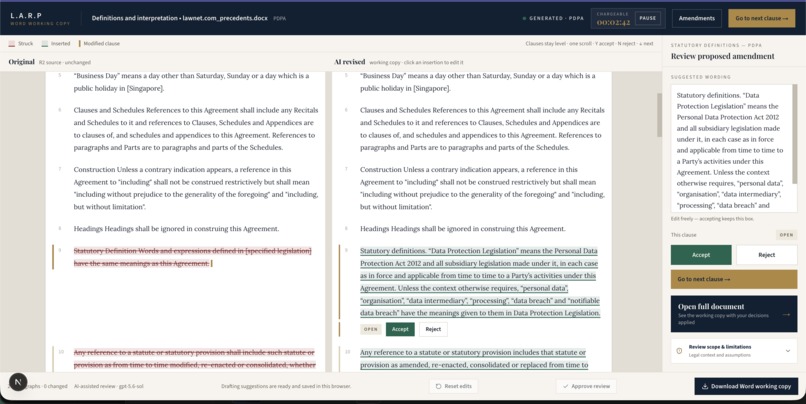Click the PDPA tag beside the file name
The image size is (806, 404).
(x=279, y=19)
